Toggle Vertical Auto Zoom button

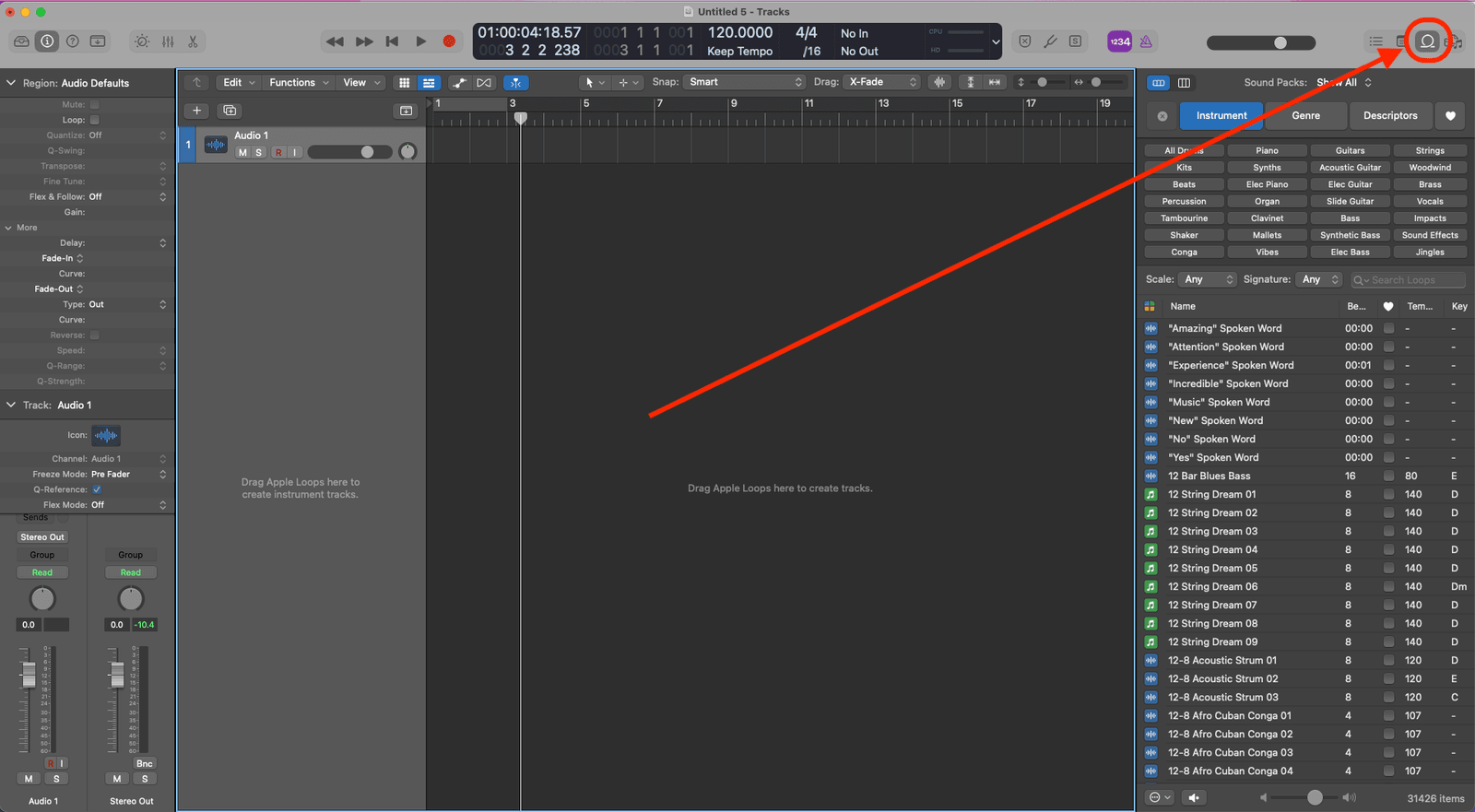(x=970, y=82)
